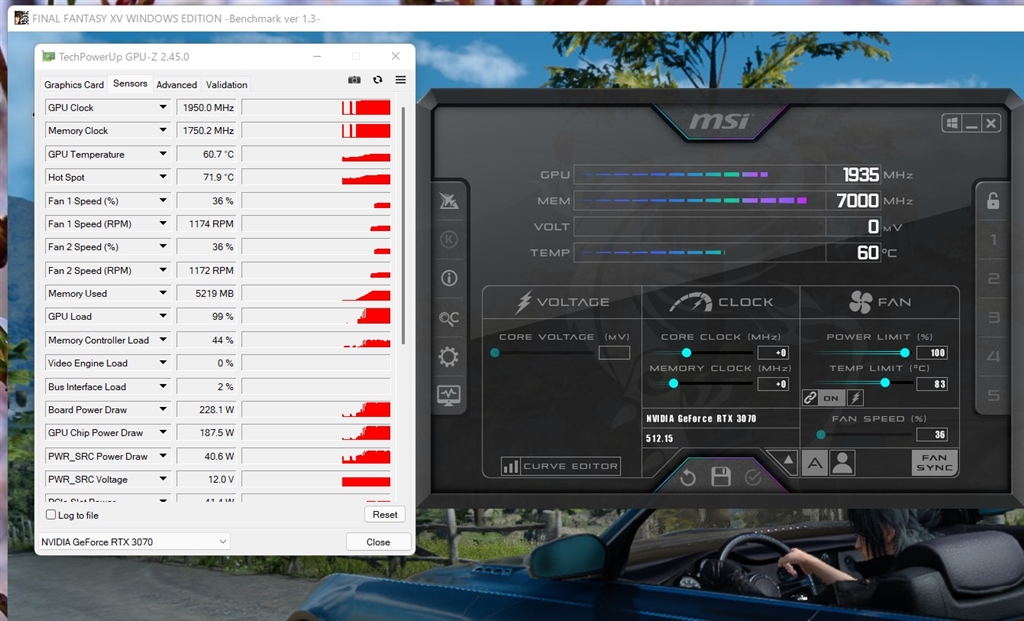Image resolution: width=1024 pixels, height=621 pixels.
Task: Click the Core Clock +0 value field
Action: (x=773, y=353)
